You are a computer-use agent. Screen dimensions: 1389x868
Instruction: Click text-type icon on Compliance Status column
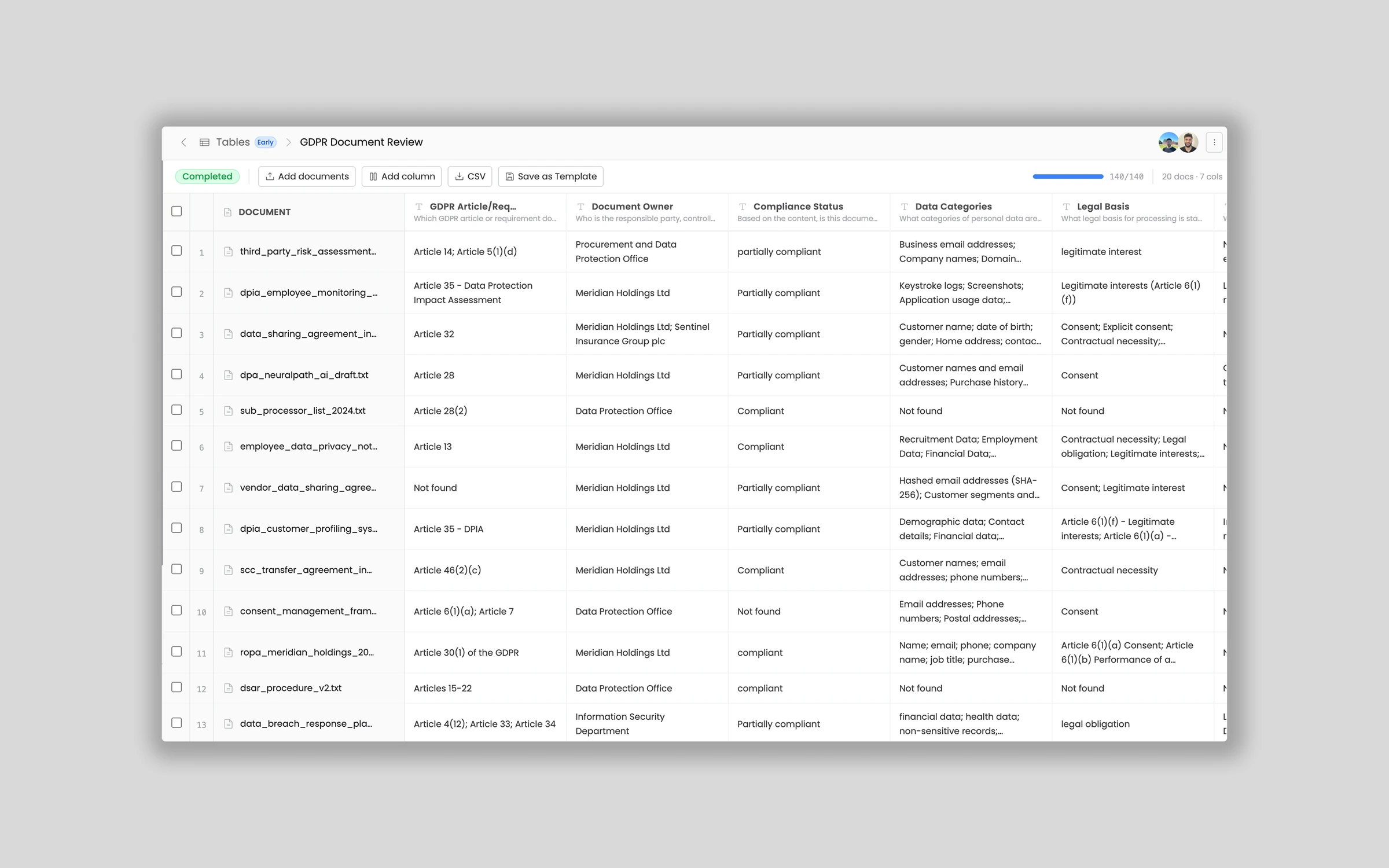click(743, 207)
